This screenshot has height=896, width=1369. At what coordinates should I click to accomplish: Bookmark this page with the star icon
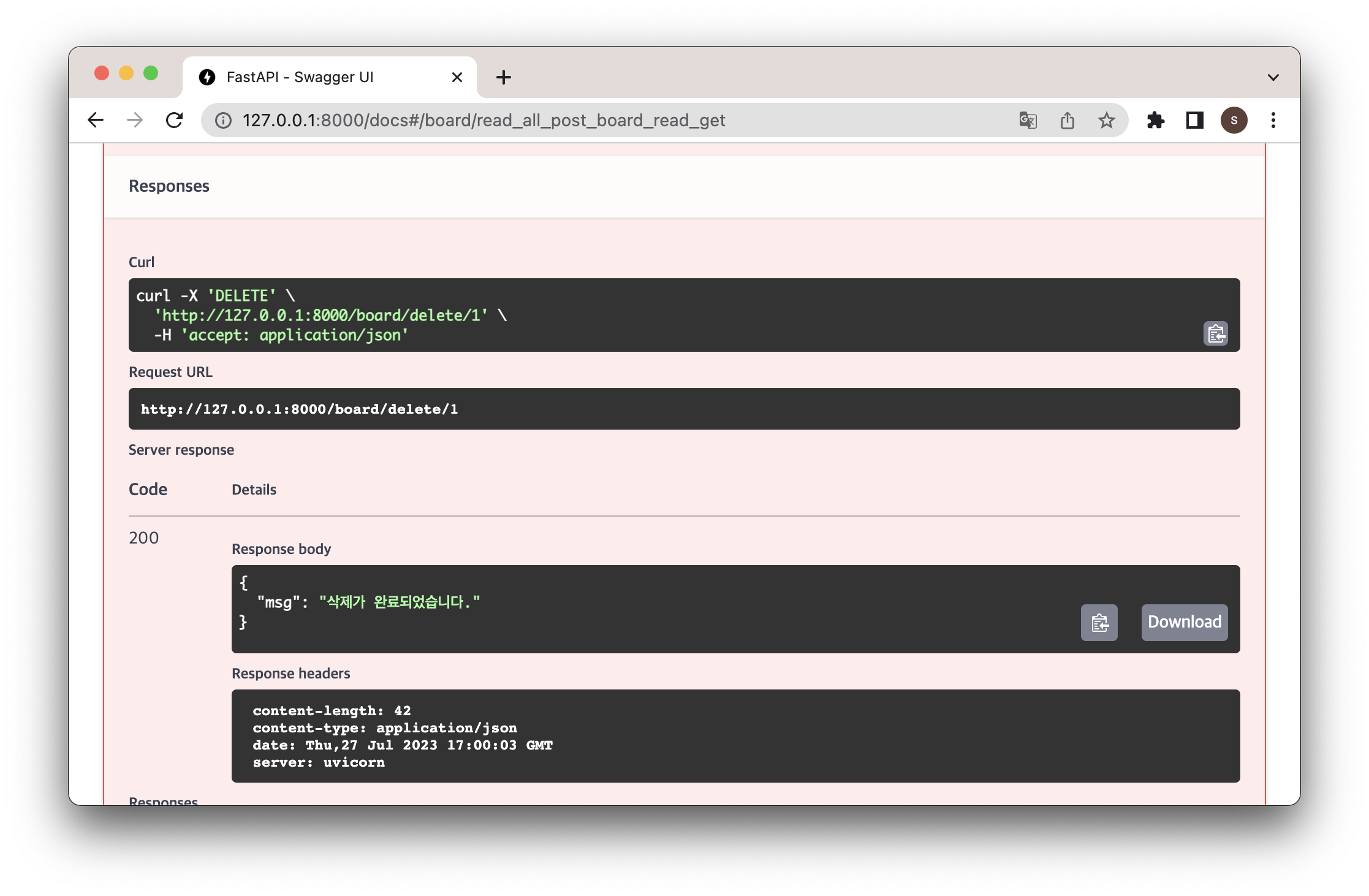[1106, 120]
